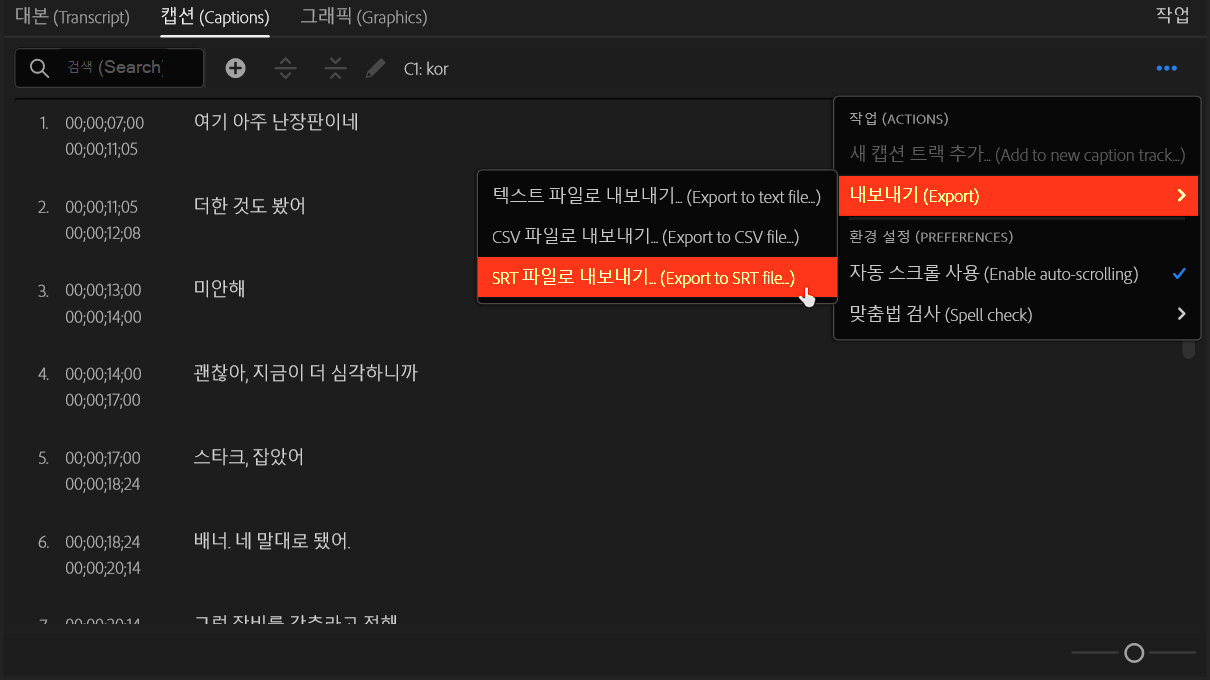Image resolution: width=1210 pixels, height=680 pixels.
Task: Focus the caption Search field
Action: point(110,68)
